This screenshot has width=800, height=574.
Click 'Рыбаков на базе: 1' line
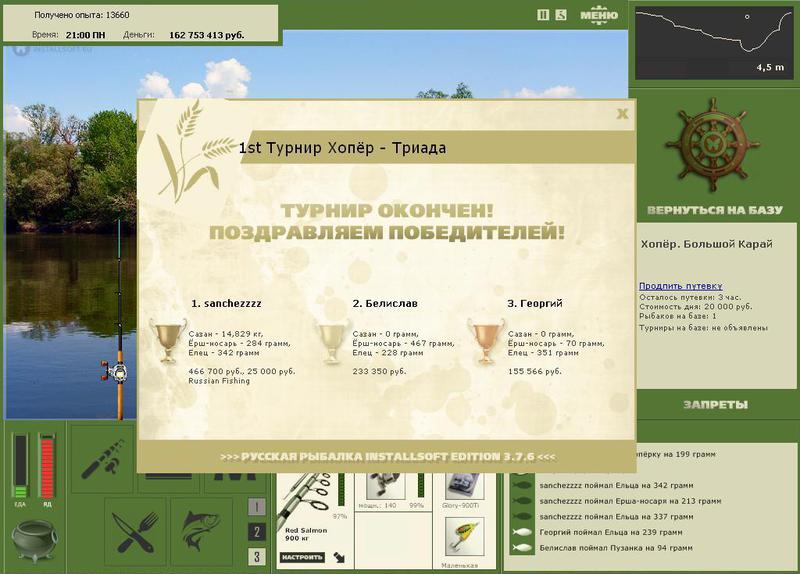678,316
